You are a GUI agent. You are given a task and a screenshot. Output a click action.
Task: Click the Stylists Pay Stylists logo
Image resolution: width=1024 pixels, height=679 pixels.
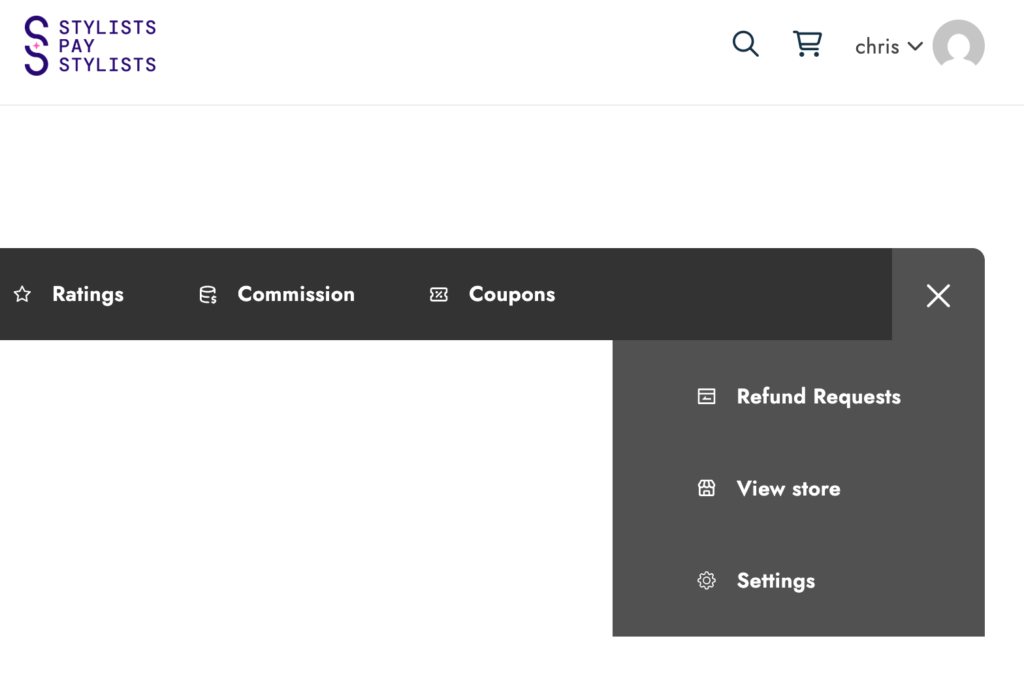(88, 45)
